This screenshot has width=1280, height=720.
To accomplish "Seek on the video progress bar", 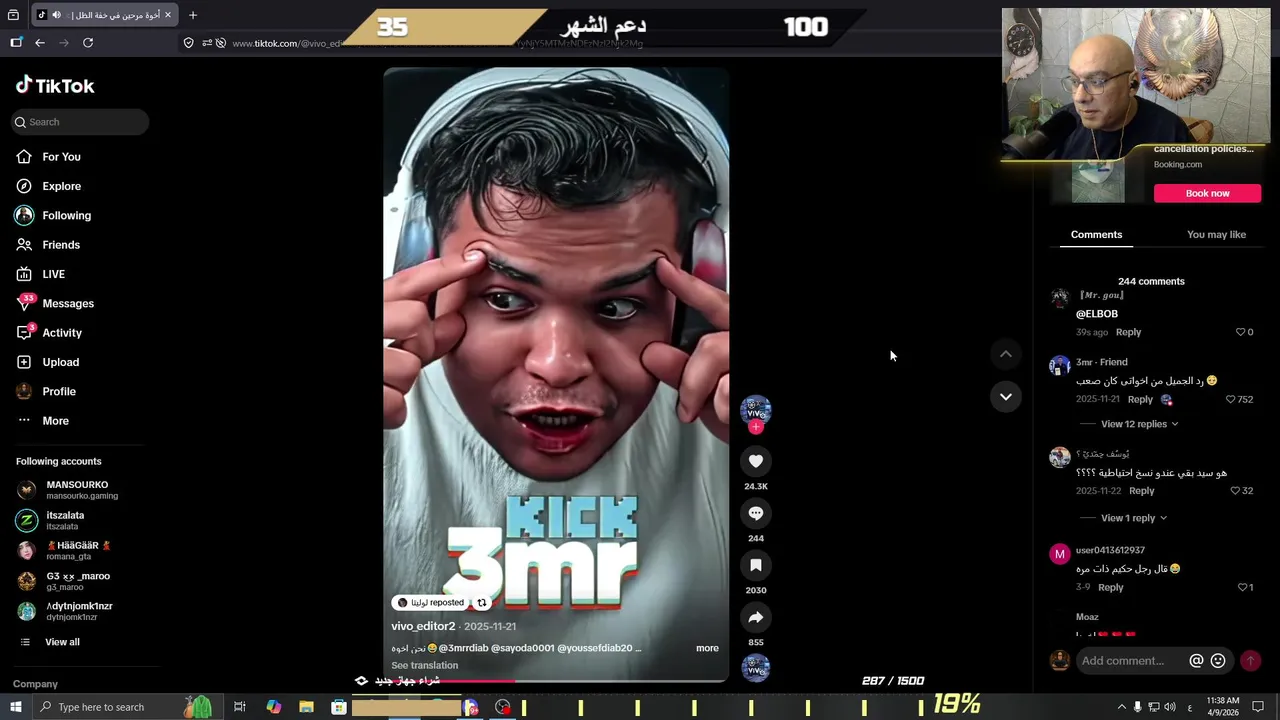I will (x=556, y=680).
